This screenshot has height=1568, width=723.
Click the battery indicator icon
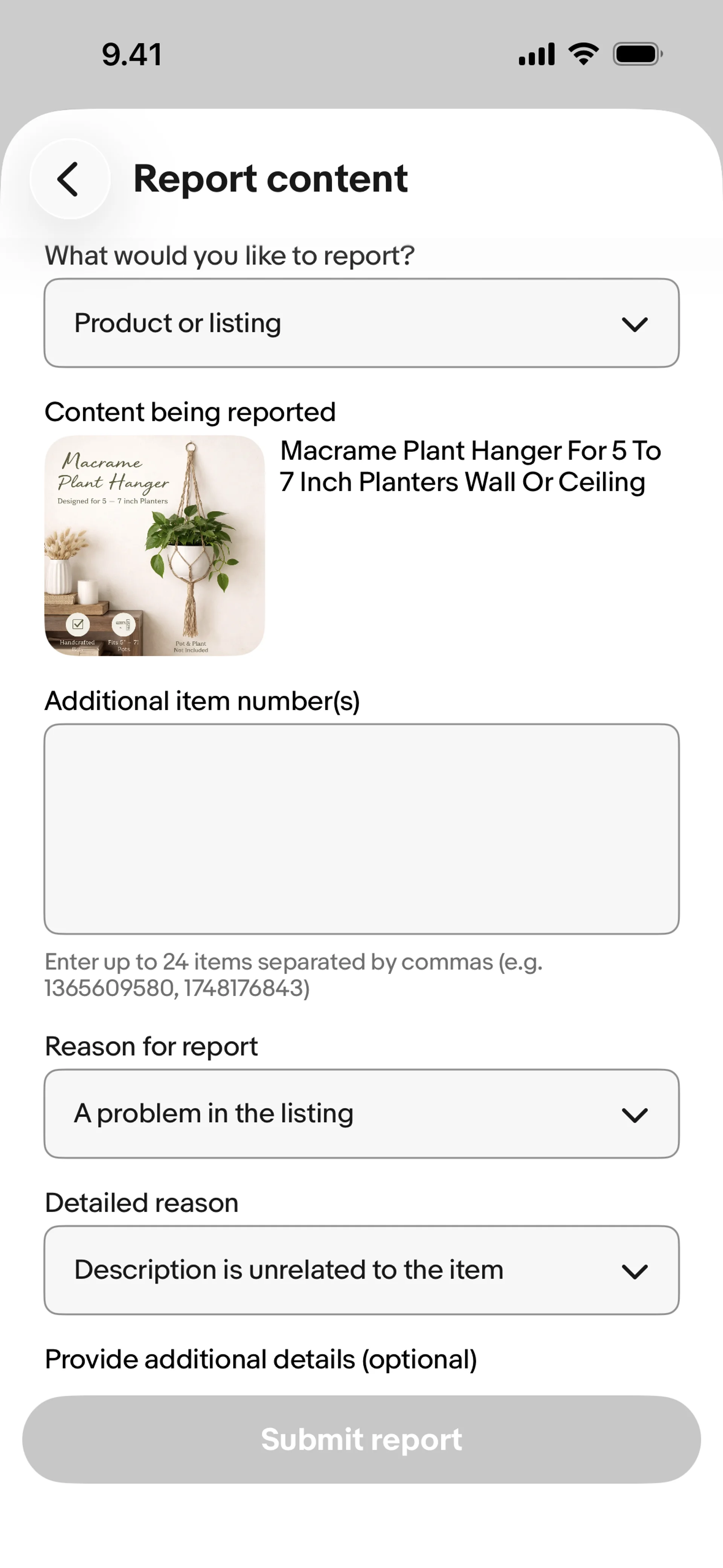tap(637, 54)
